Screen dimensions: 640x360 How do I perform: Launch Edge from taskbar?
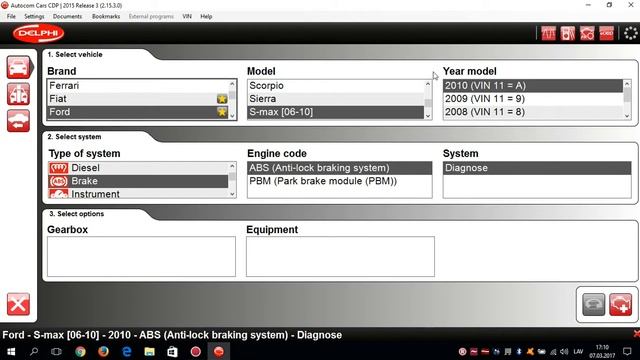click(127, 351)
